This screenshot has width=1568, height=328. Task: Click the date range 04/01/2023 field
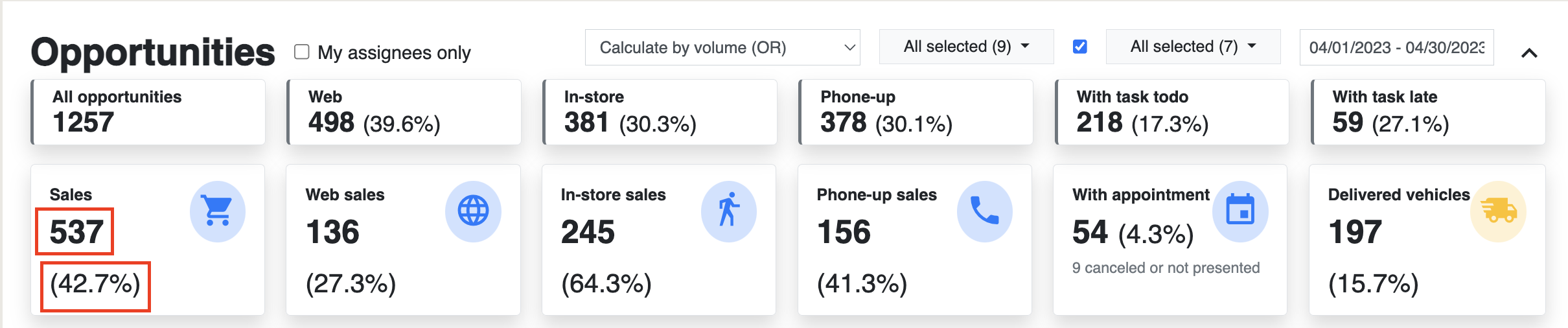click(x=1396, y=47)
